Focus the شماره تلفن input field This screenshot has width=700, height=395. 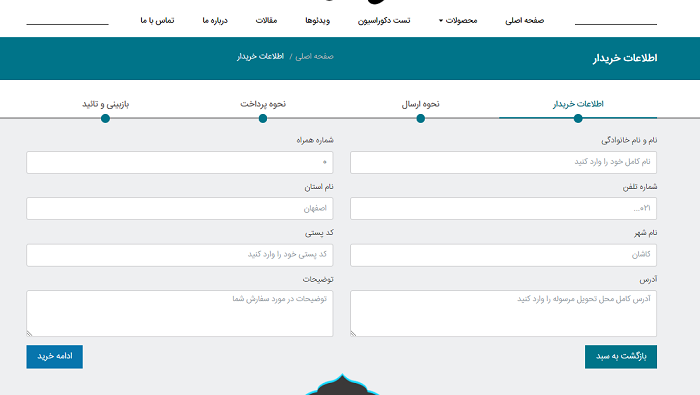504,208
